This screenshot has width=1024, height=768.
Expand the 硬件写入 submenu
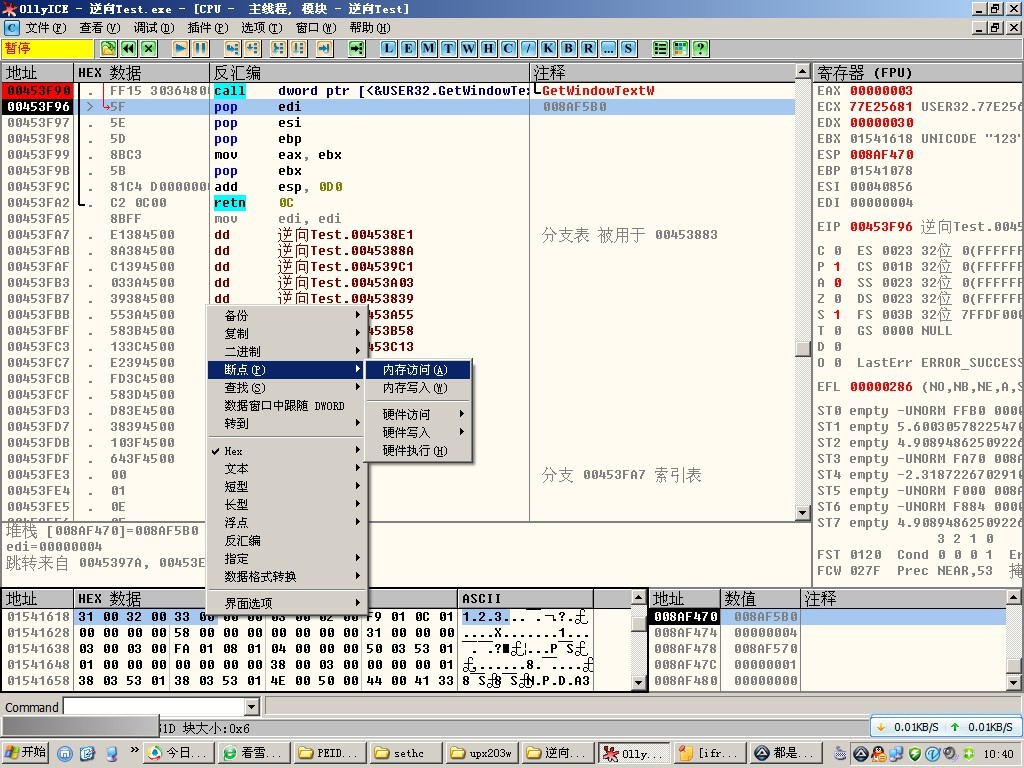point(417,432)
